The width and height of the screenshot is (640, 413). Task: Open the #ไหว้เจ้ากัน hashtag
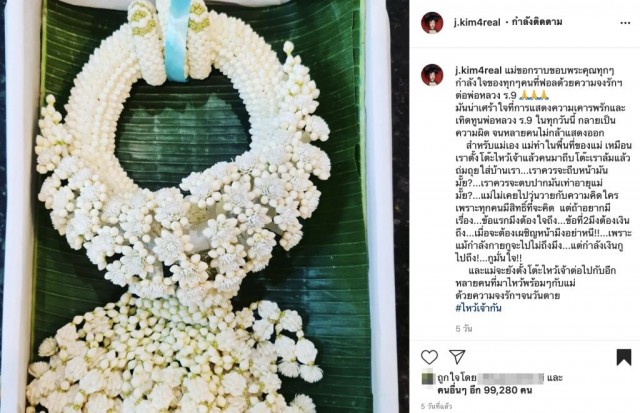[478, 308]
